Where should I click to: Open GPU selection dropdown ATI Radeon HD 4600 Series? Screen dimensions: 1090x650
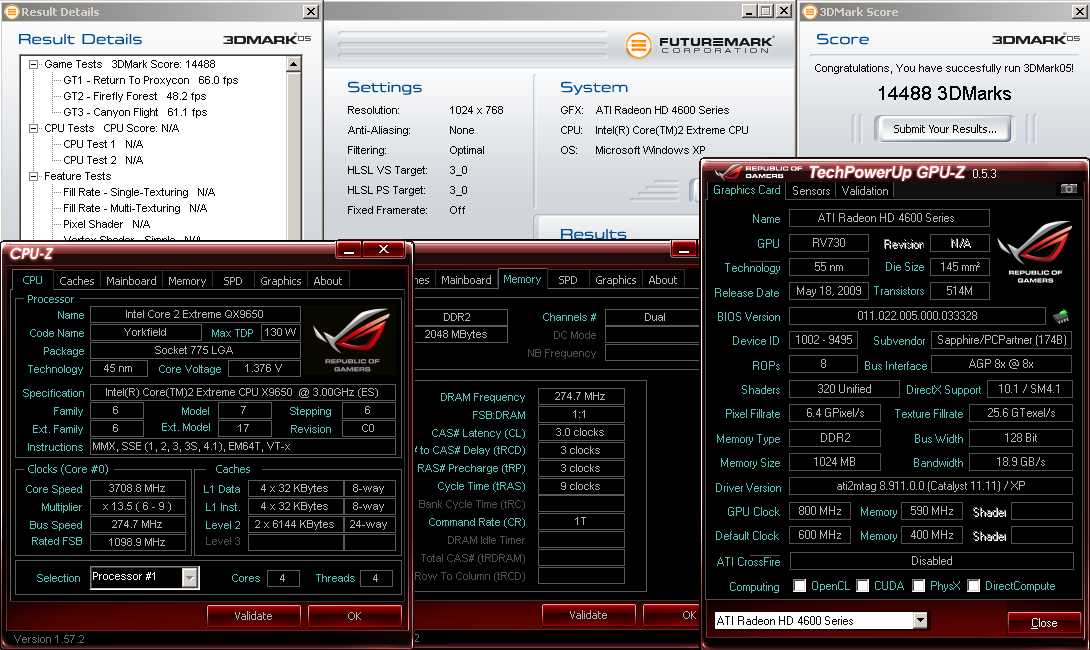pos(920,620)
